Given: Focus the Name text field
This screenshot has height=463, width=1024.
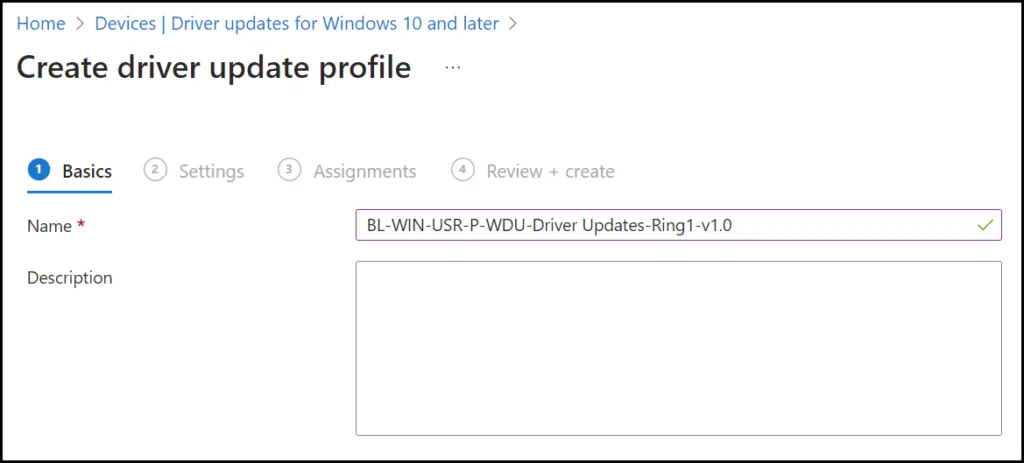Looking at the screenshot, I should 660,225.
